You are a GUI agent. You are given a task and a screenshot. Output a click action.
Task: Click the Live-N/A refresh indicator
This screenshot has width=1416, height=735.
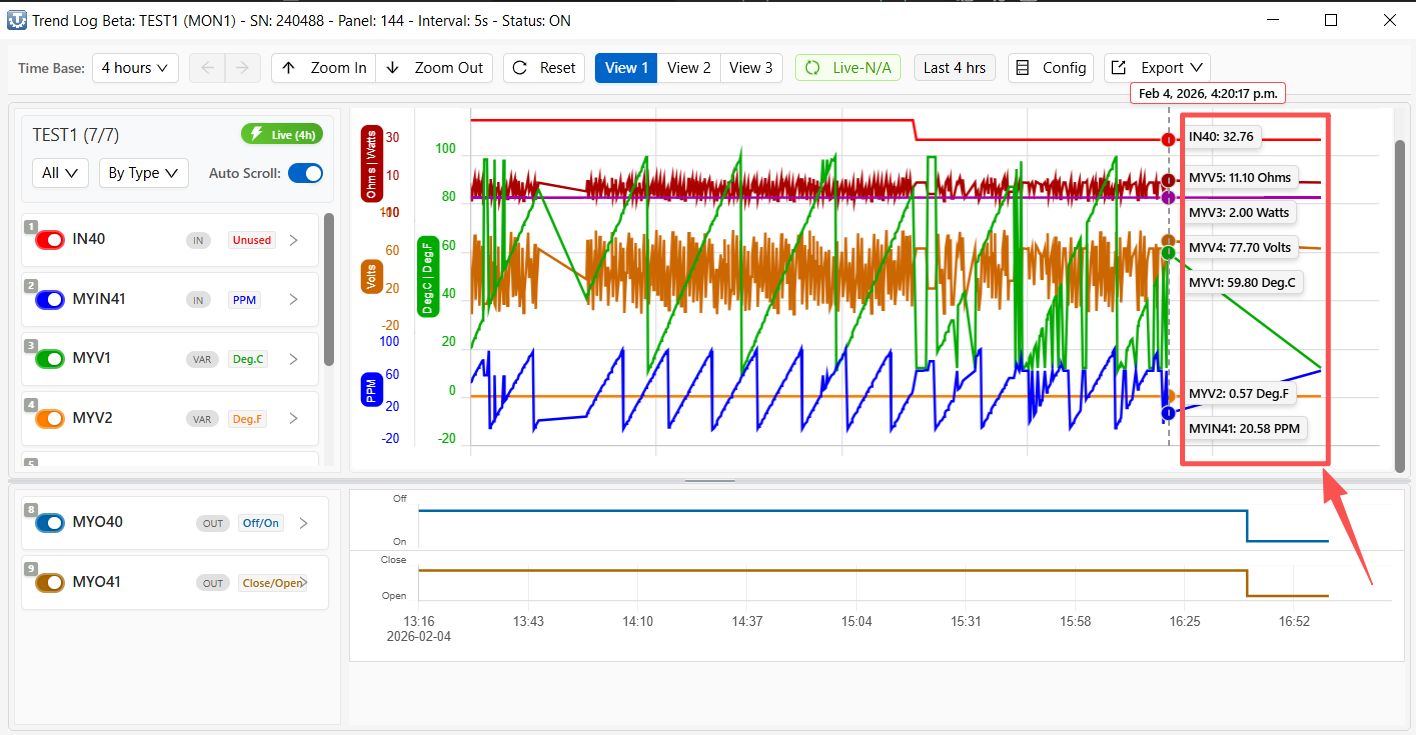tap(848, 68)
